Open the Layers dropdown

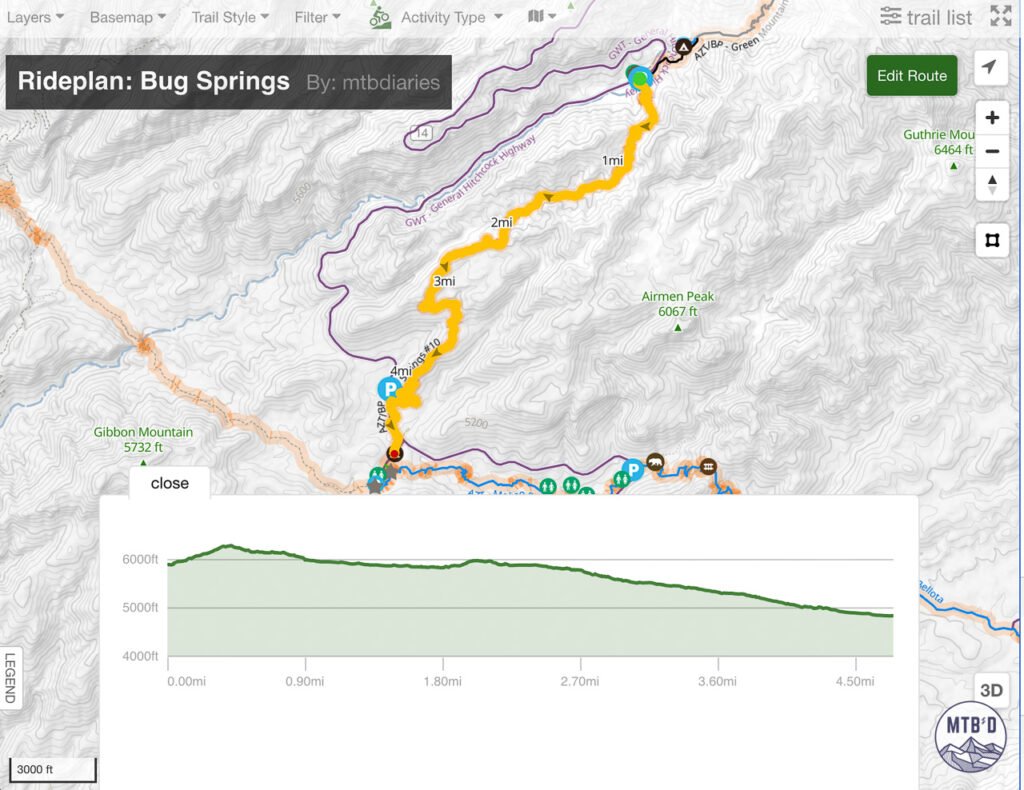[x=33, y=16]
